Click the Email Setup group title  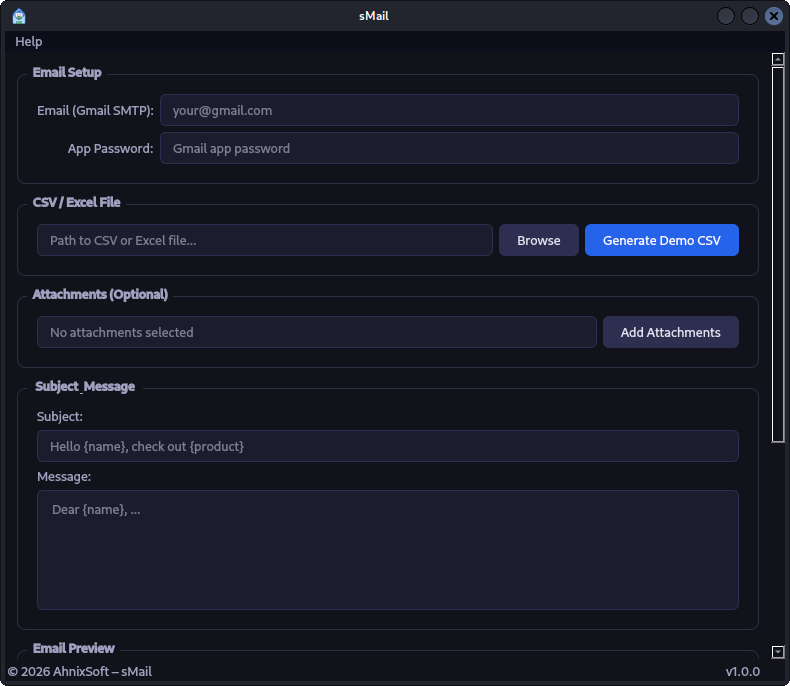[x=67, y=73]
